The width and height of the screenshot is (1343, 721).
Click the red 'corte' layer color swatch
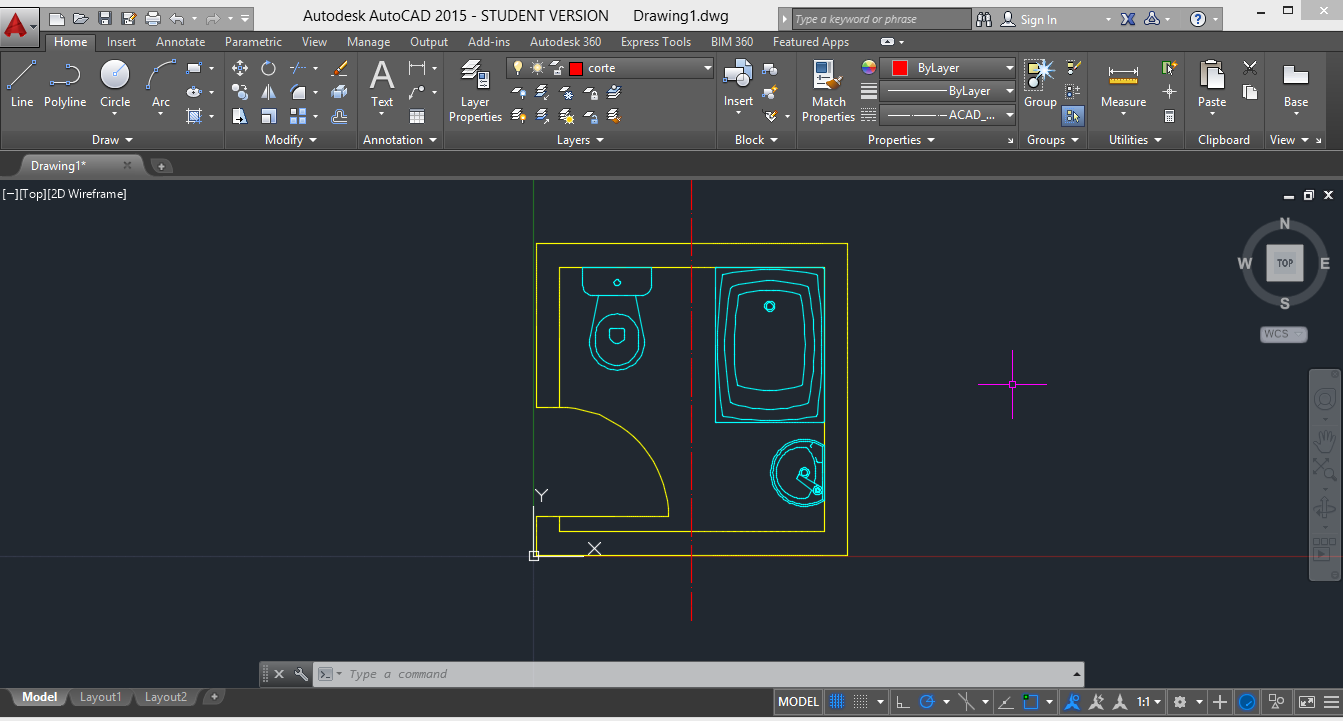pos(576,68)
